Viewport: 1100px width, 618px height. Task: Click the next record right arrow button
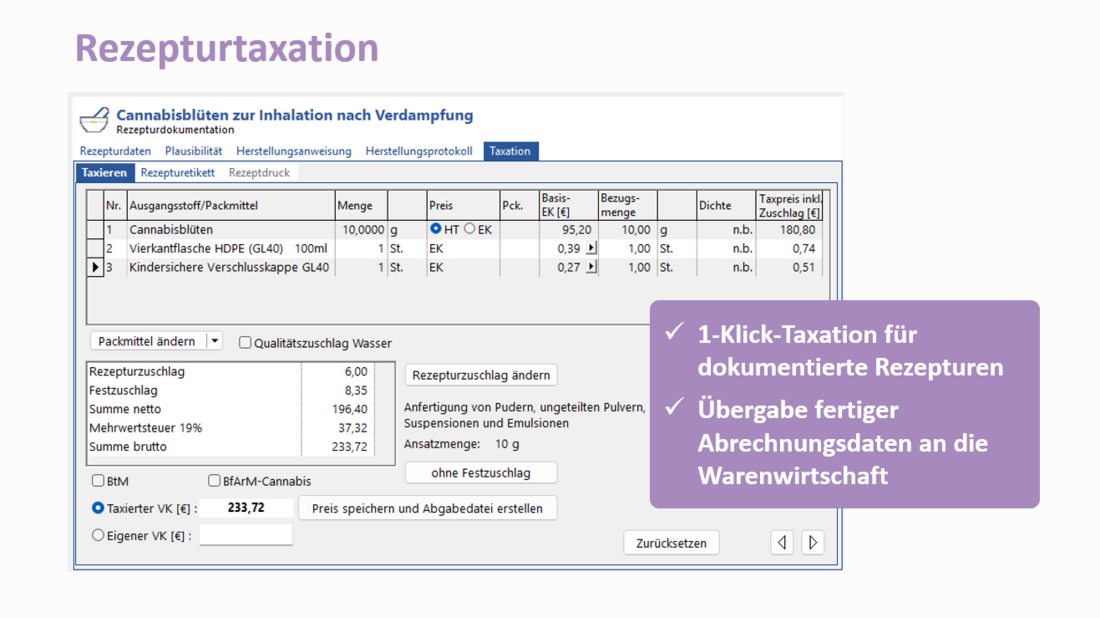coord(813,542)
